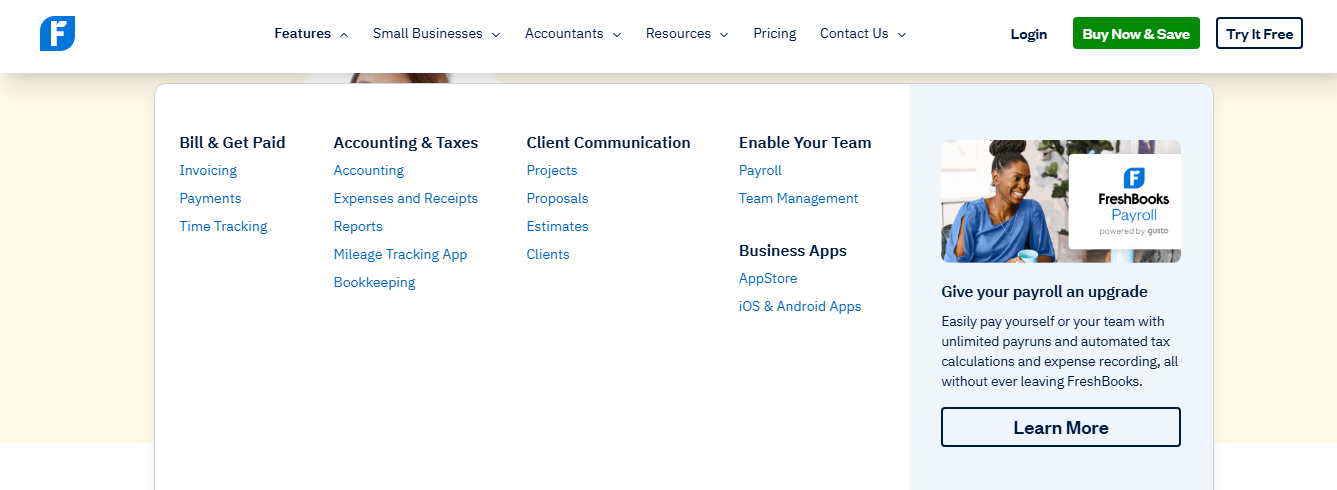
Task: Open the Features menu item
Action: [x=302, y=34]
